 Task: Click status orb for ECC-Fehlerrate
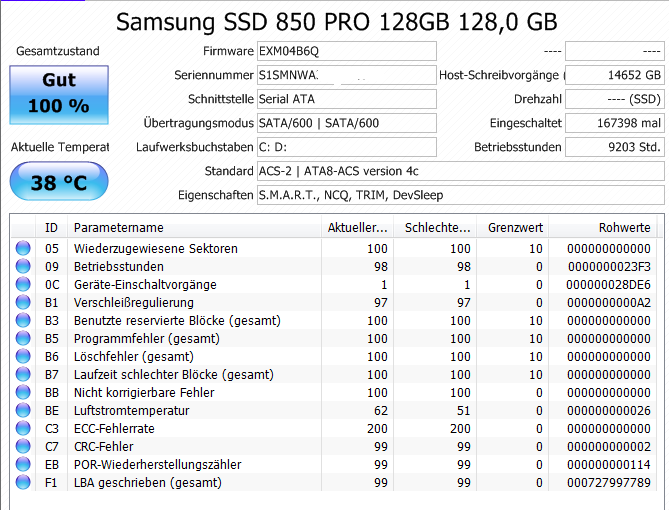23,428
